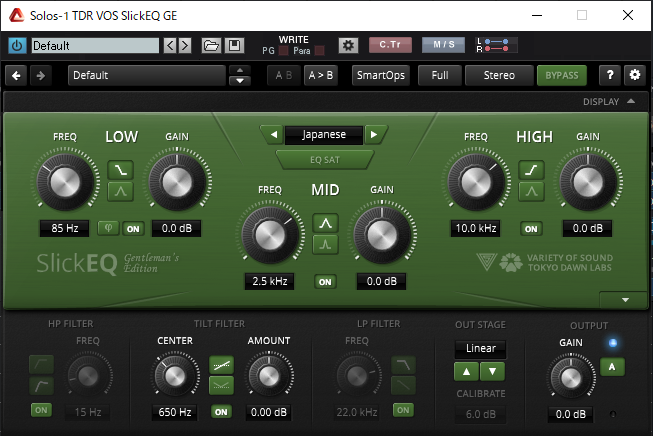Toggle the M/S button

444,45
